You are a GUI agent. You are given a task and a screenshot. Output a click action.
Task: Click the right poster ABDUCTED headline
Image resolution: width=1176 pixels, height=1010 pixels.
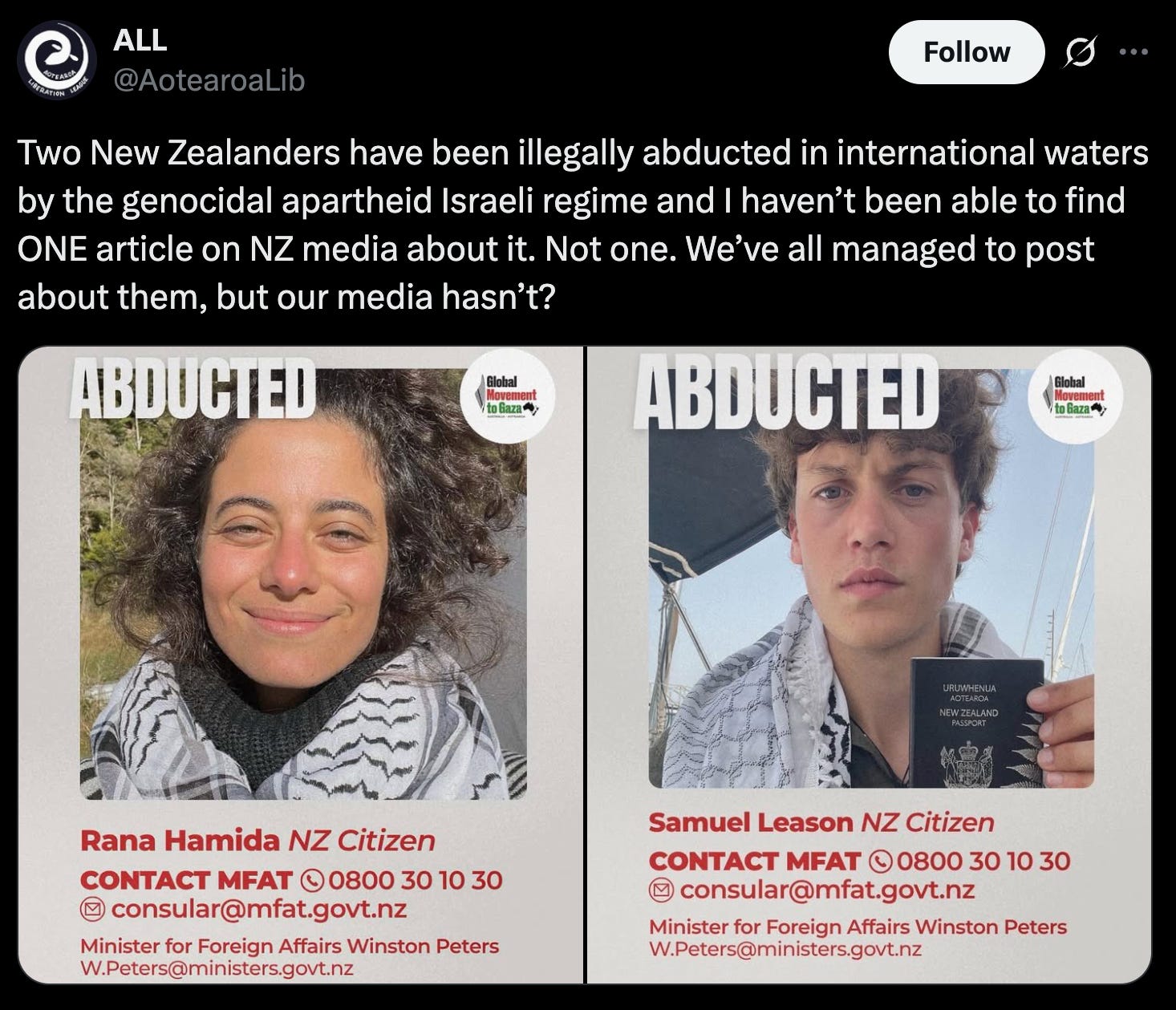pyautogui.click(x=785, y=391)
